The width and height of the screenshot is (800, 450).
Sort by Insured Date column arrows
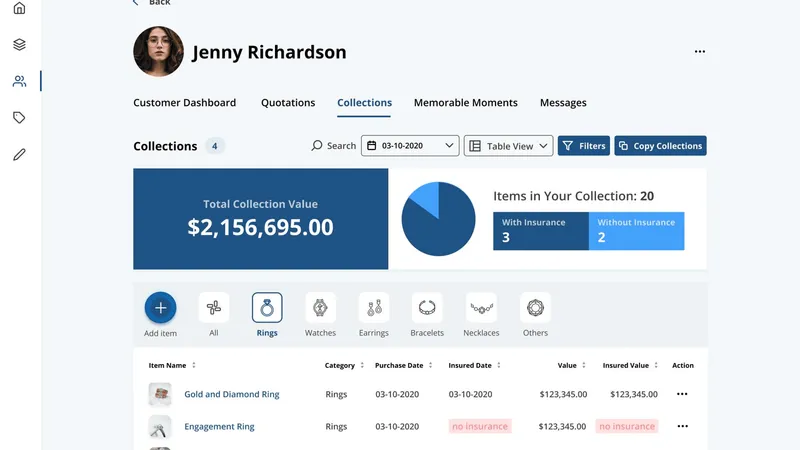[x=499, y=365]
